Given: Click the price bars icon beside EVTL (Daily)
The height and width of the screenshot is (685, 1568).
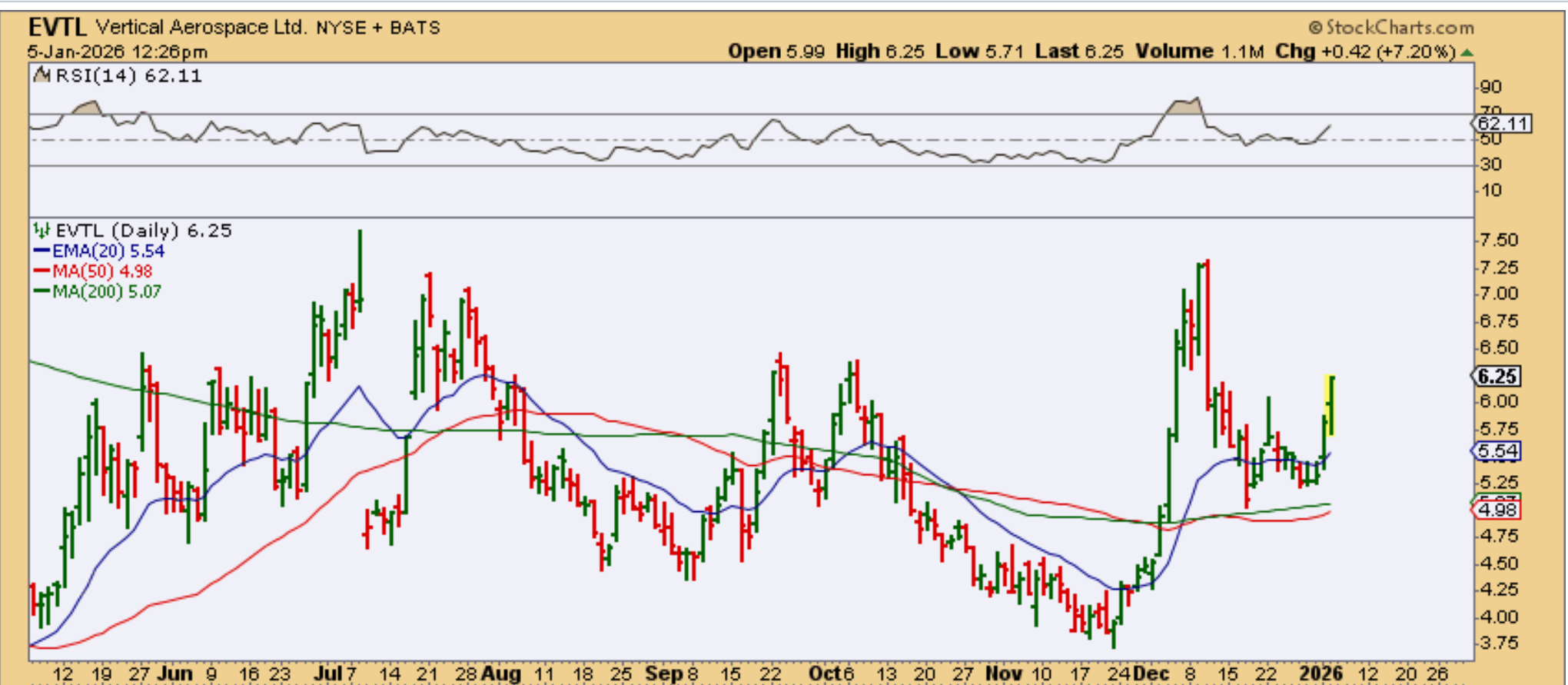Looking at the screenshot, I should (x=42, y=230).
